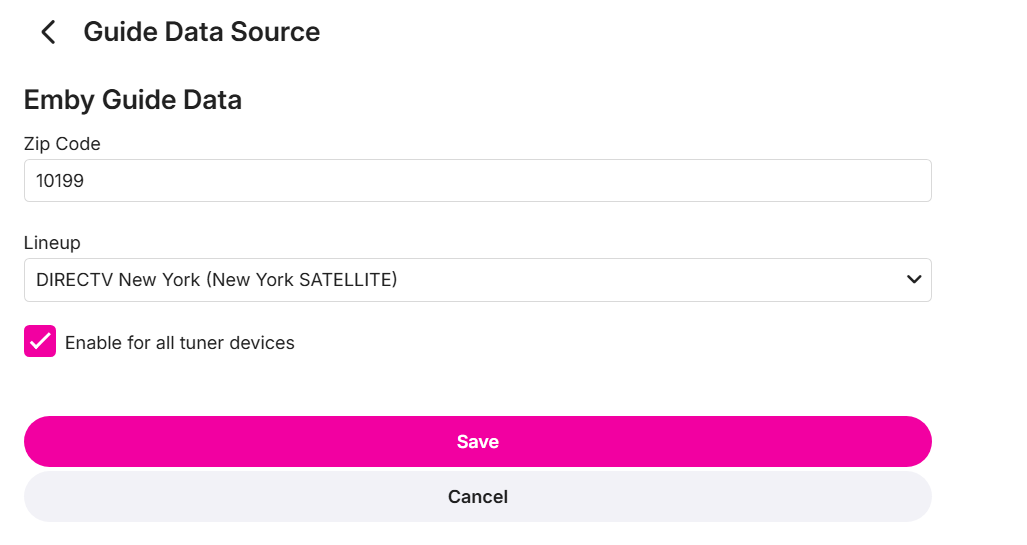This screenshot has width=1027, height=545.
Task: Click the Lineup dropdown chevron arrow
Action: pyautogui.click(x=913, y=280)
